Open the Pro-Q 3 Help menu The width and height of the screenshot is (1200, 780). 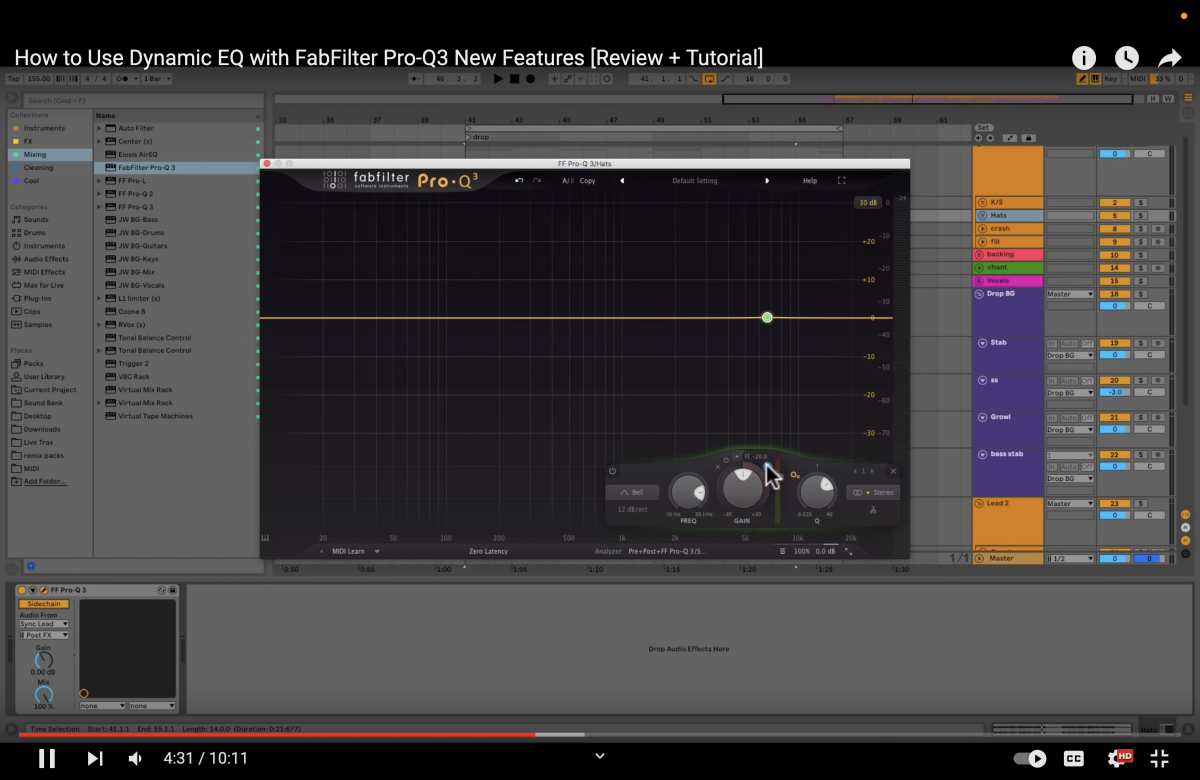(810, 181)
